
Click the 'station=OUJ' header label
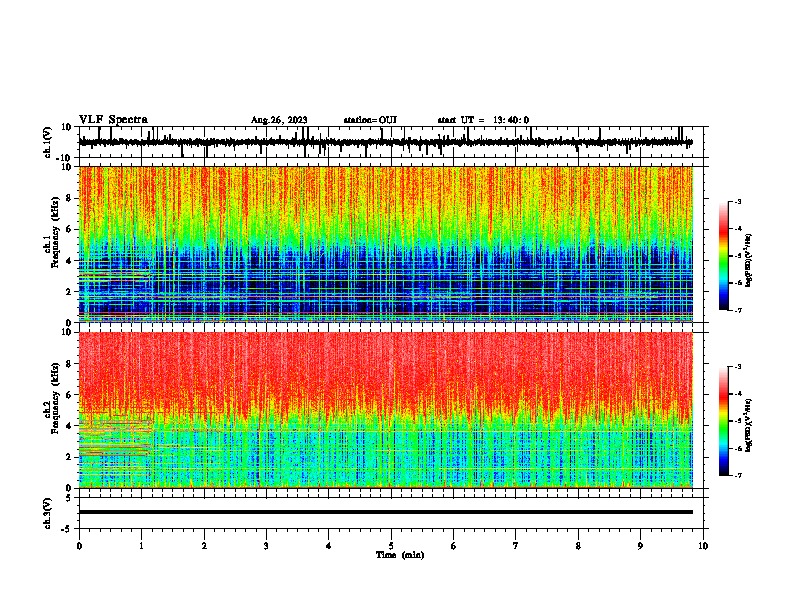click(x=370, y=120)
